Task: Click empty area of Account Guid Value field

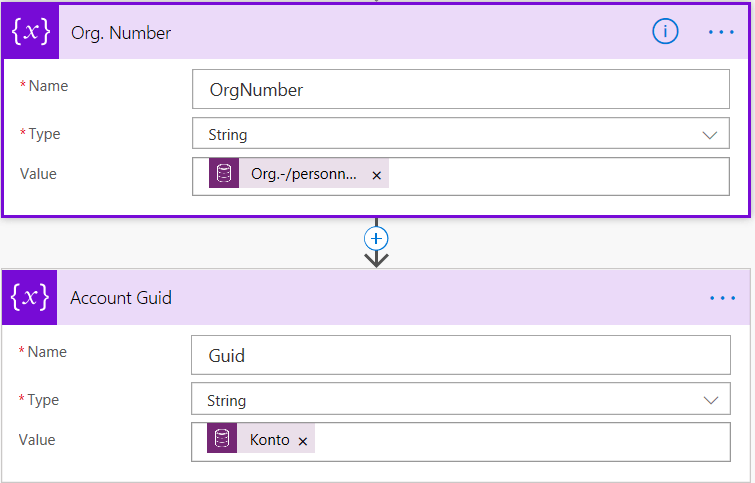Action: coord(520,441)
